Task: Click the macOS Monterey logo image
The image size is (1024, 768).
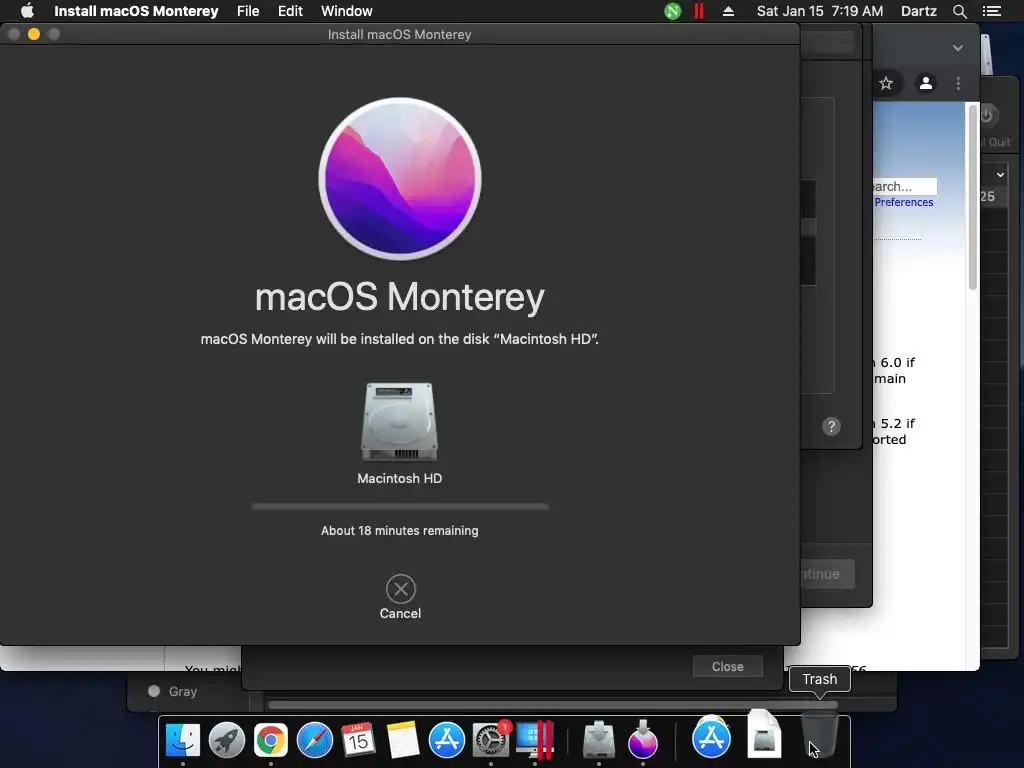Action: point(400,179)
